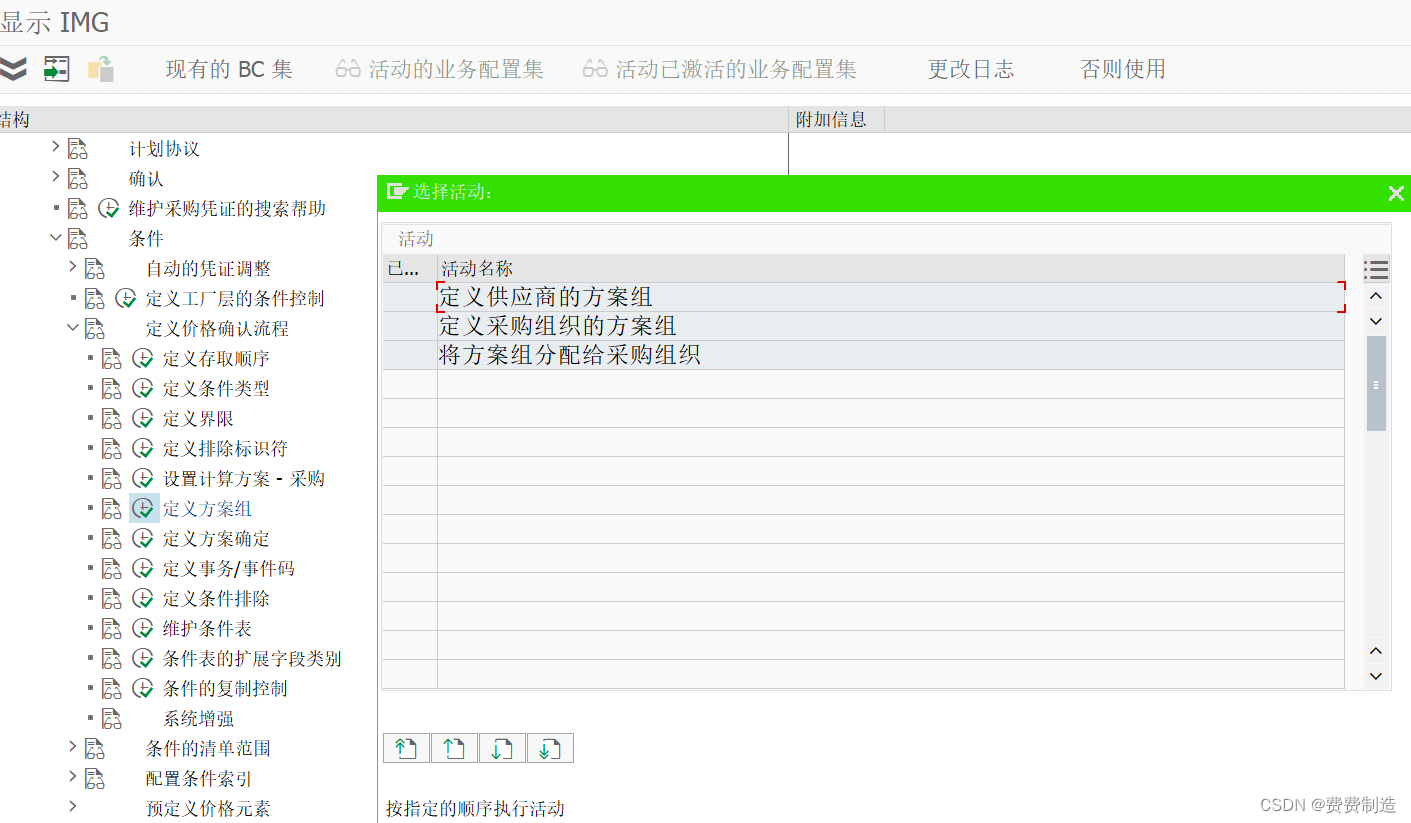The image size is (1411, 823).
Task: Click the position-on-entry toolbar icon with green arrow
Action: (56, 69)
